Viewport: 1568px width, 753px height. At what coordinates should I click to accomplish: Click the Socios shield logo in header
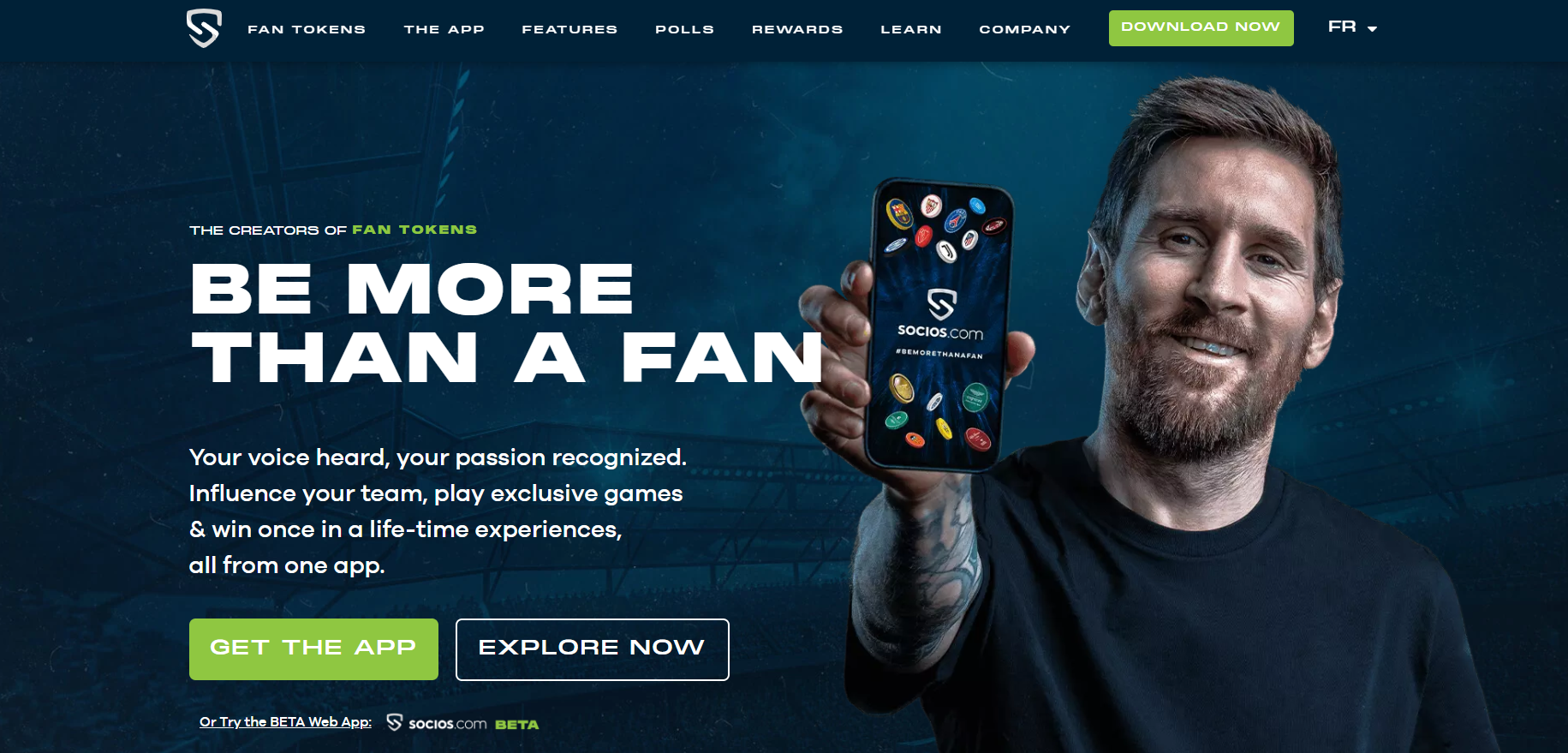point(204,28)
